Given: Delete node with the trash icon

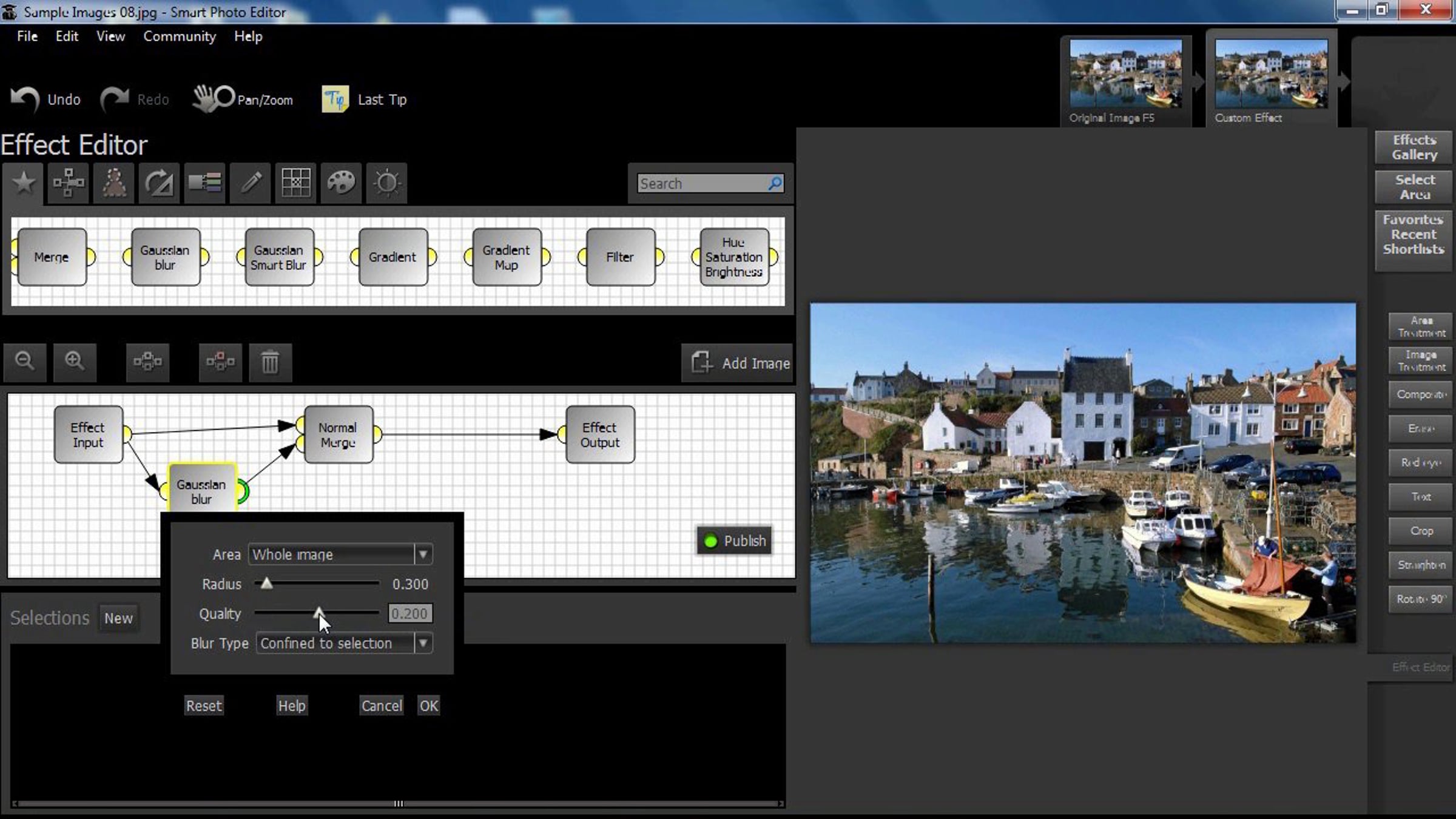Looking at the screenshot, I should tap(270, 363).
